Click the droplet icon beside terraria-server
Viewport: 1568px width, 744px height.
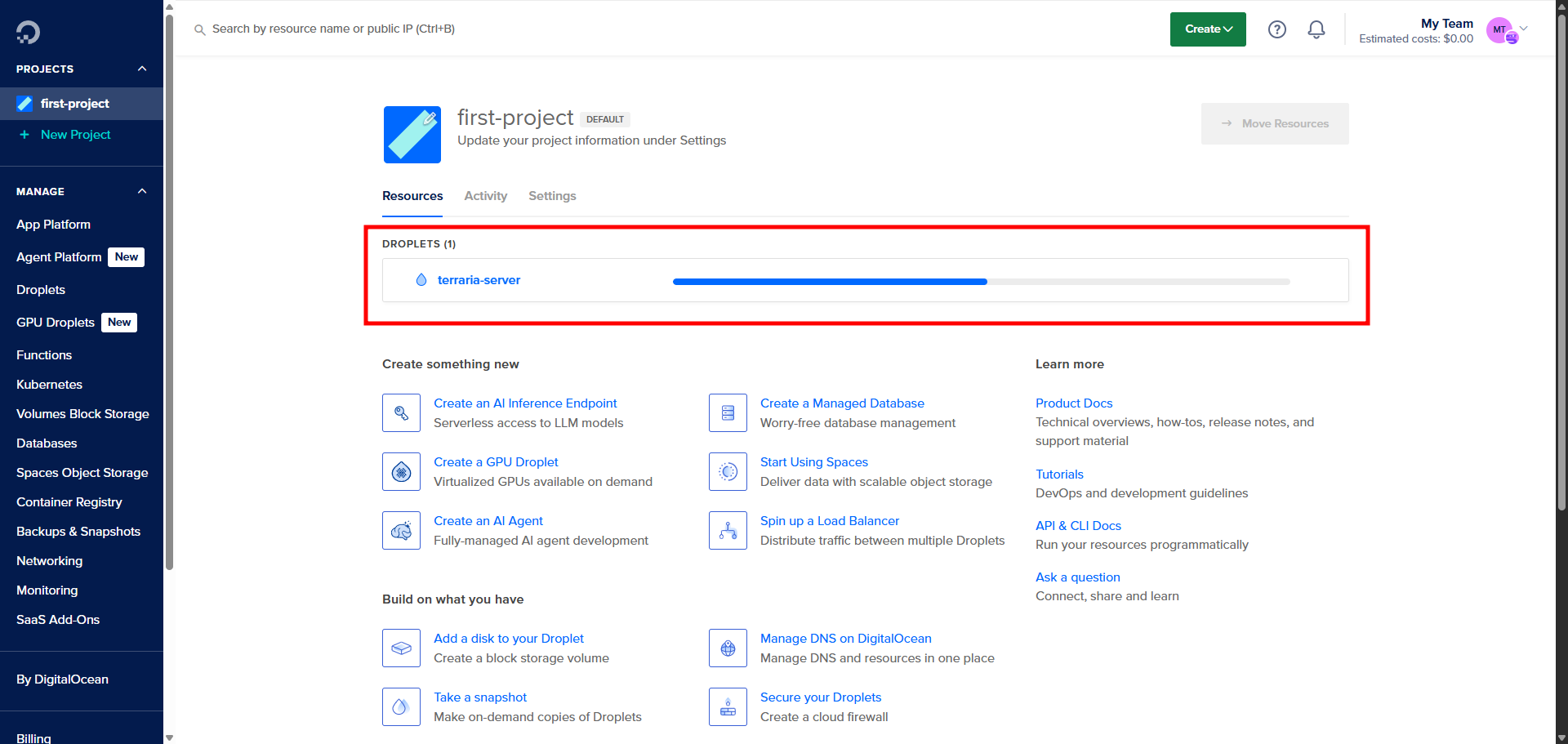421,279
